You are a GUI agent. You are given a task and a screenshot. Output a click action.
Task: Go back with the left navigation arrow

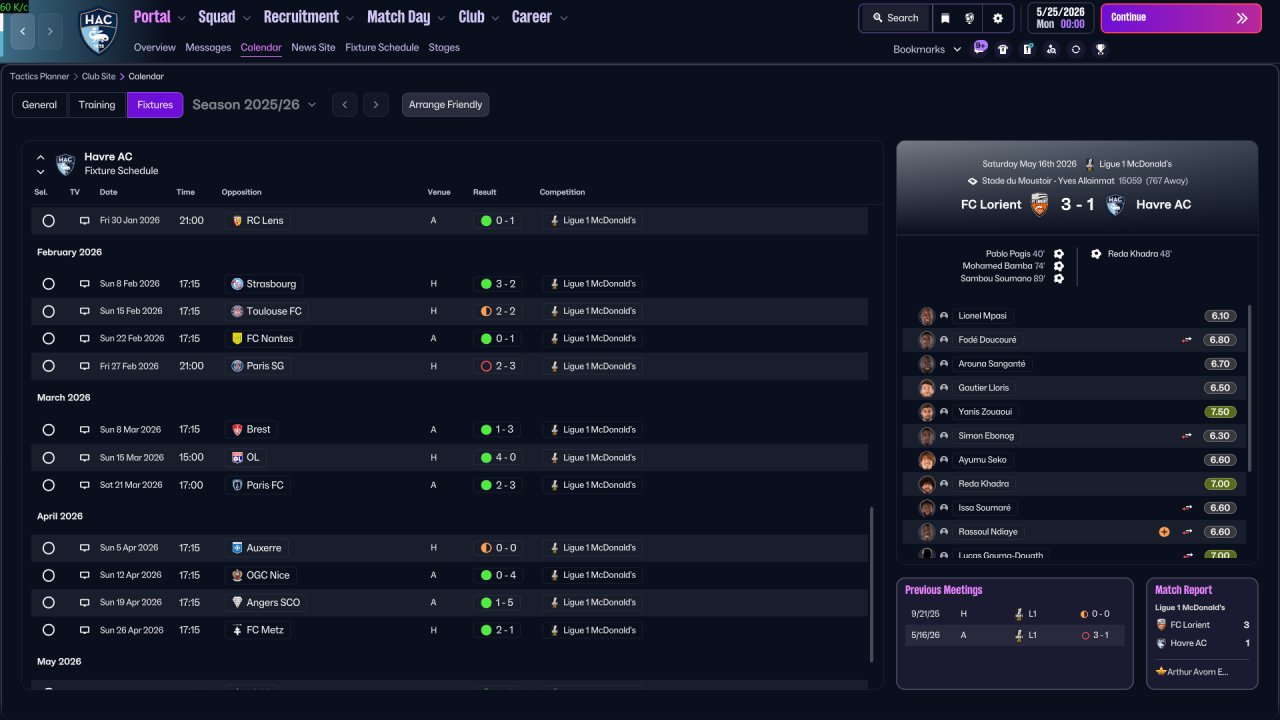point(23,32)
